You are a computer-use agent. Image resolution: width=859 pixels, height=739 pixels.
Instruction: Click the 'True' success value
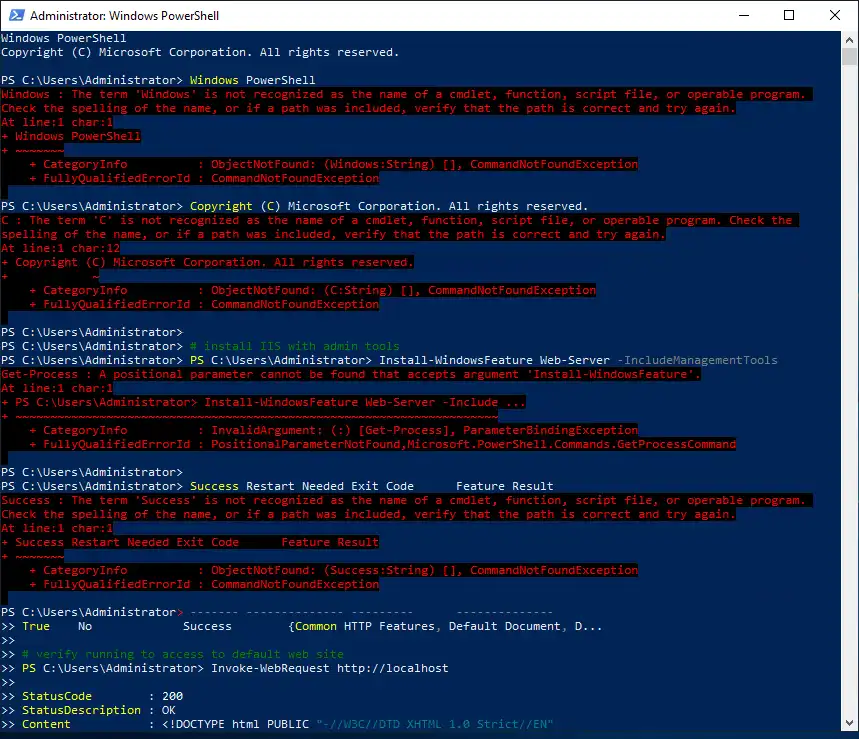click(36, 626)
